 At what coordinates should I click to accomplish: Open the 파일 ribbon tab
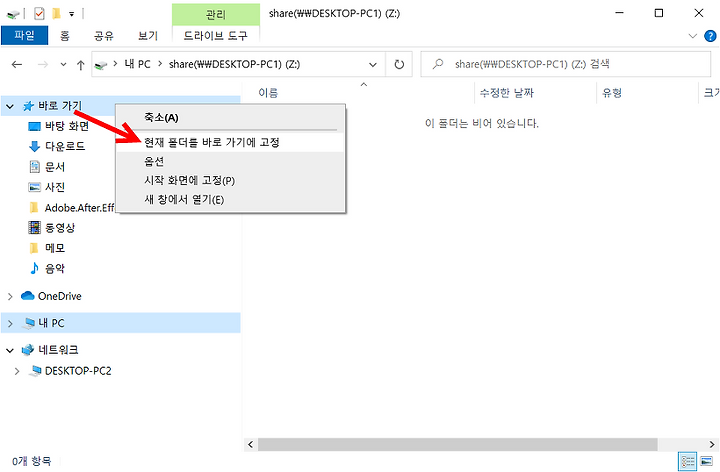pos(24,35)
